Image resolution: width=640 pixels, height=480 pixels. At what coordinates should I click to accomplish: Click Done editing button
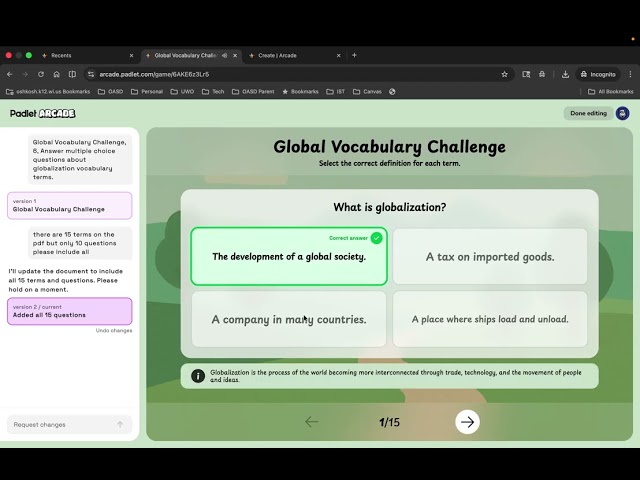point(589,113)
